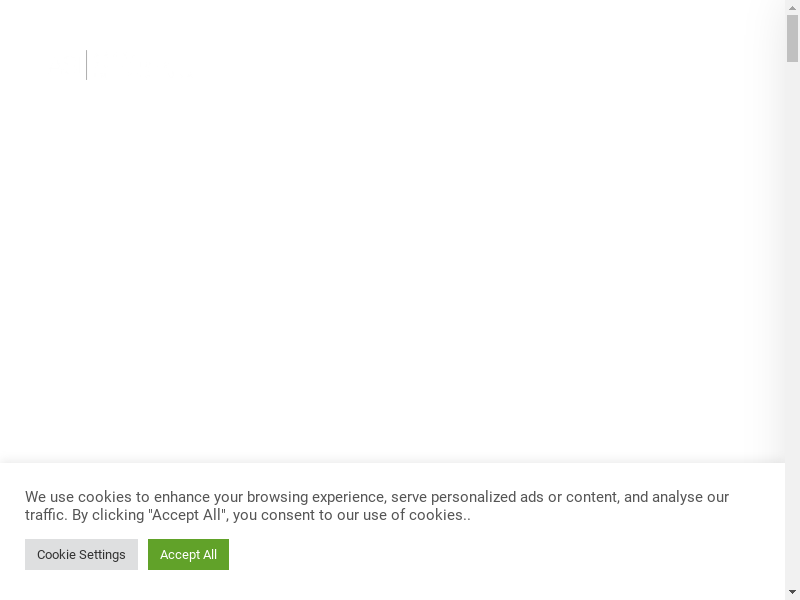Click the scrollbar up arrow
This screenshot has width=800, height=600.
[792, 7]
